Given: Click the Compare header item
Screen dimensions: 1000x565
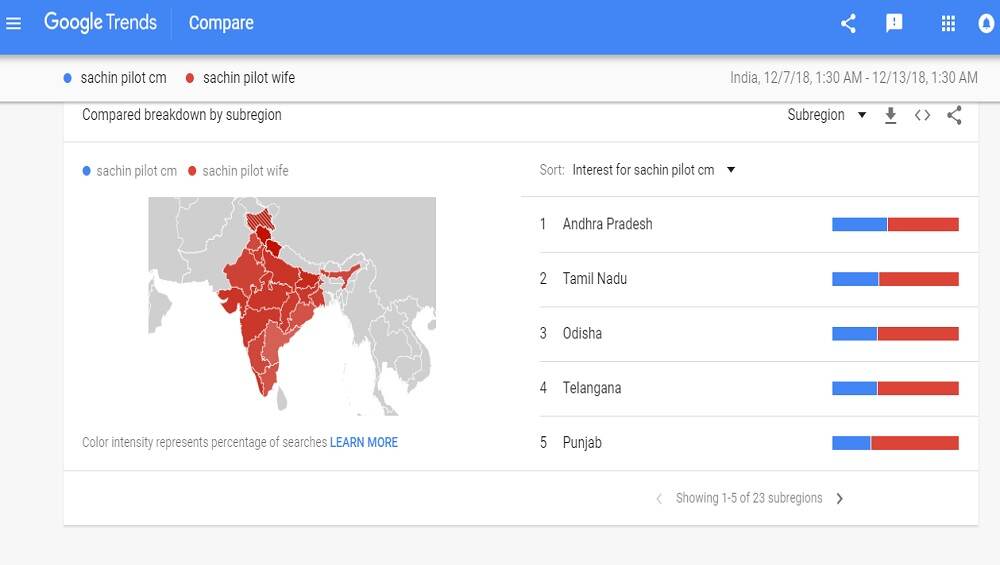Looking at the screenshot, I should point(221,23).
